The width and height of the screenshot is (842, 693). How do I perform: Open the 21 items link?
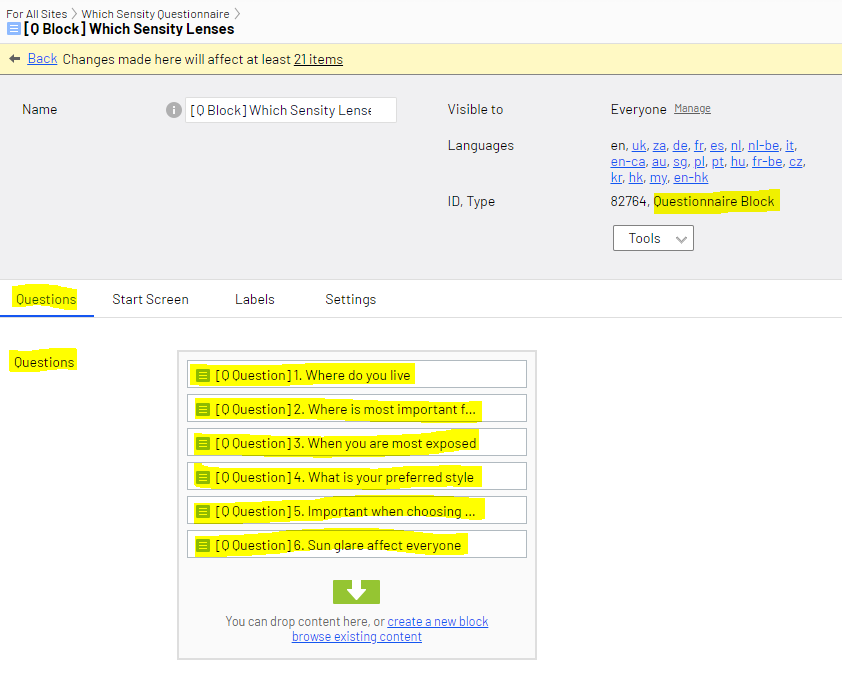point(318,59)
